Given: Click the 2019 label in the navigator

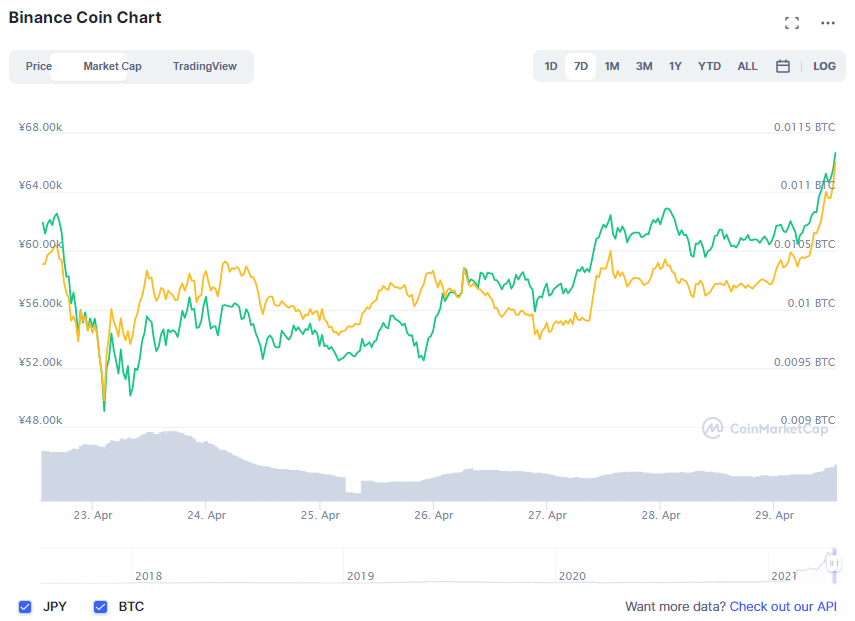Looking at the screenshot, I should pos(360,576).
